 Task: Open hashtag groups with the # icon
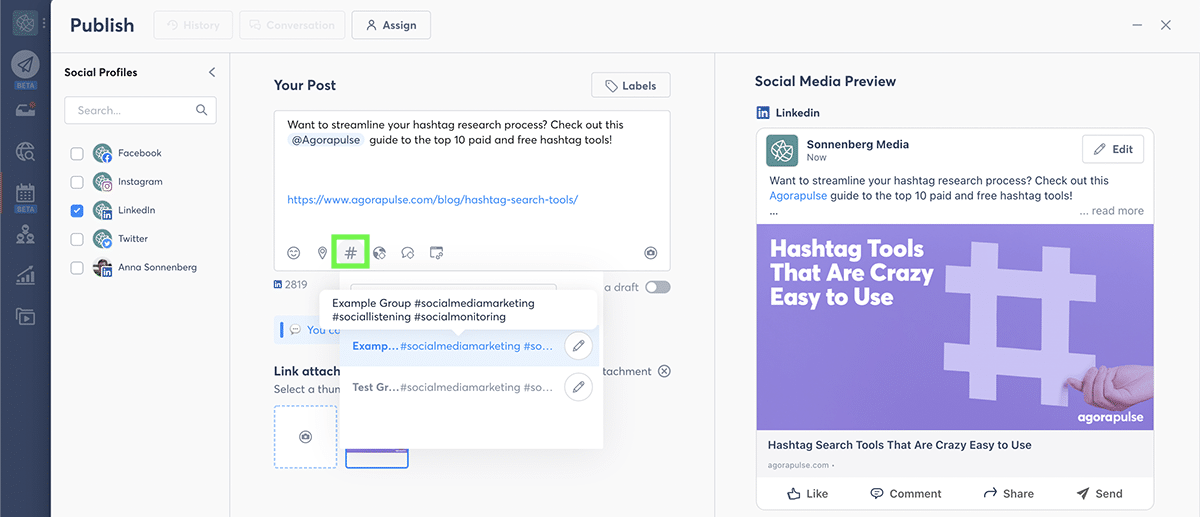coord(350,253)
